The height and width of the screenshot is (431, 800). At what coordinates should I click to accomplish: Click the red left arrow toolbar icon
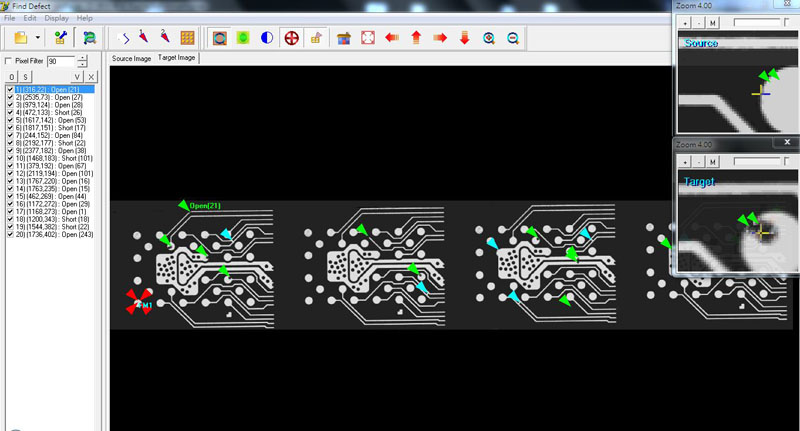[x=391, y=38]
